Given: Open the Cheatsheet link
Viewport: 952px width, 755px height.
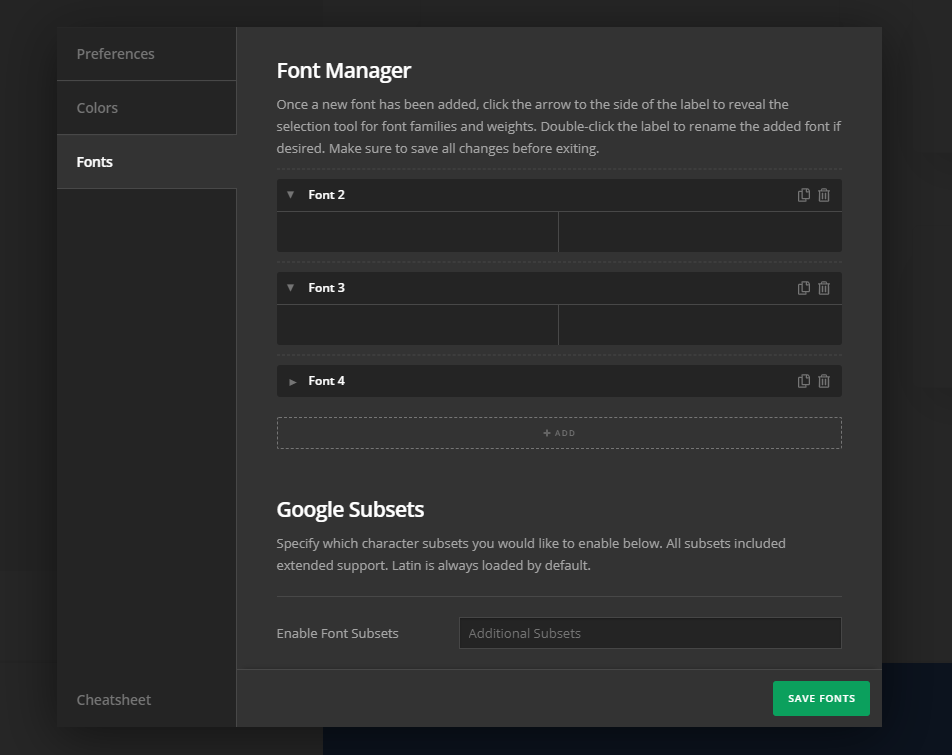Looking at the screenshot, I should point(114,700).
